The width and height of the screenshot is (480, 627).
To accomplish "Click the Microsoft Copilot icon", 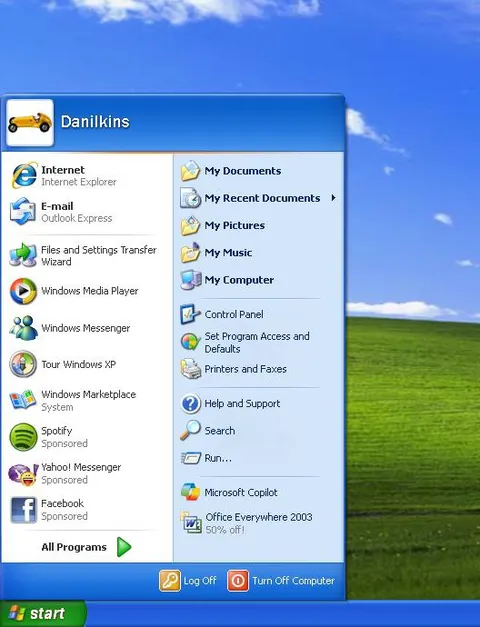I will tap(190, 492).
